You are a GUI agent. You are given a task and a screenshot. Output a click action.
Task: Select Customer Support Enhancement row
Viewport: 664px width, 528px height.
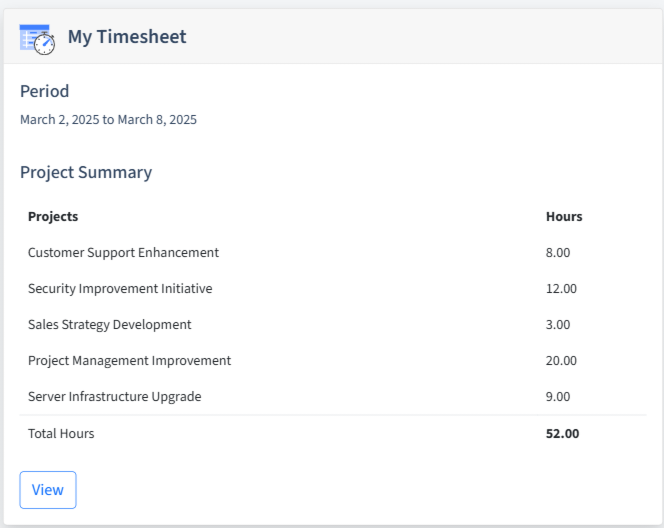333,252
